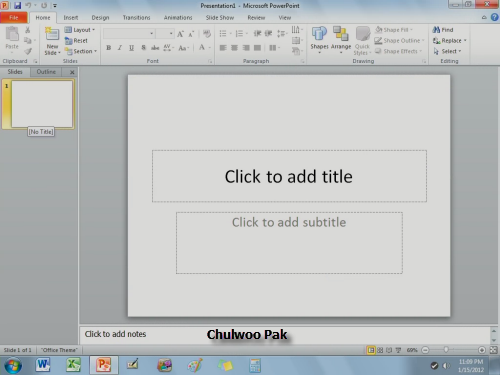Fit slide to current window icon
Viewport: 500px width, 375px height.
[493, 350]
